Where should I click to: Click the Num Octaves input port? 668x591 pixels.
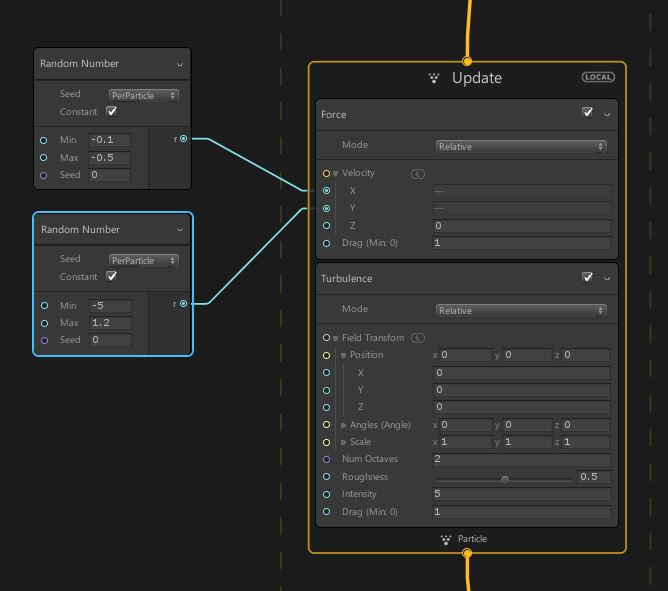[326, 459]
